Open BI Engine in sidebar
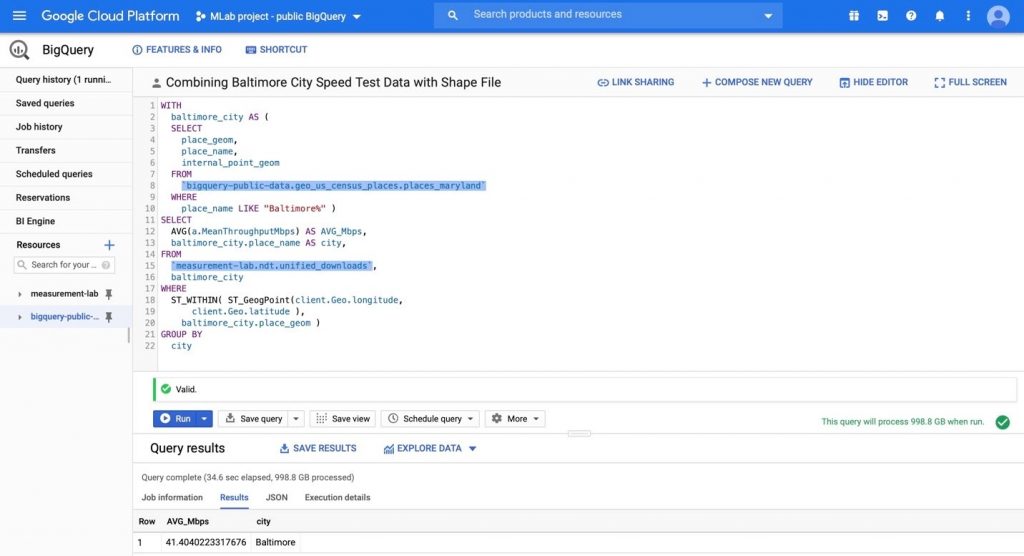 [x=35, y=221]
